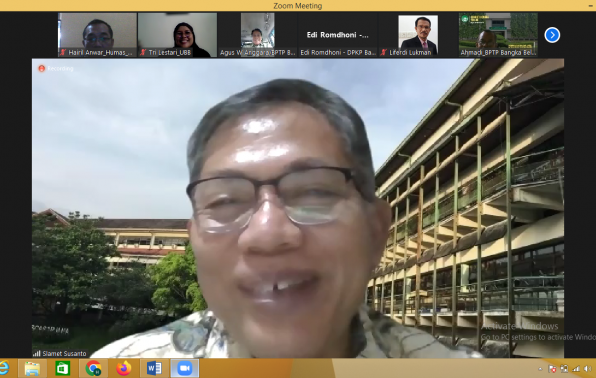Open Google Chrome from the taskbar
Screen dimensions: 596x378
pos(94,368)
